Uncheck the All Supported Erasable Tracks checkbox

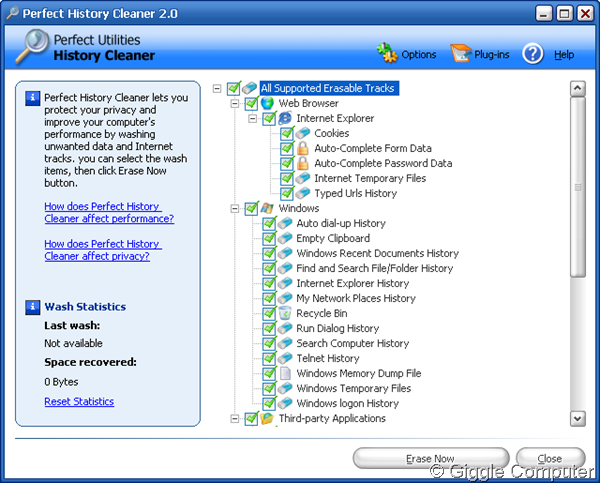point(233,88)
